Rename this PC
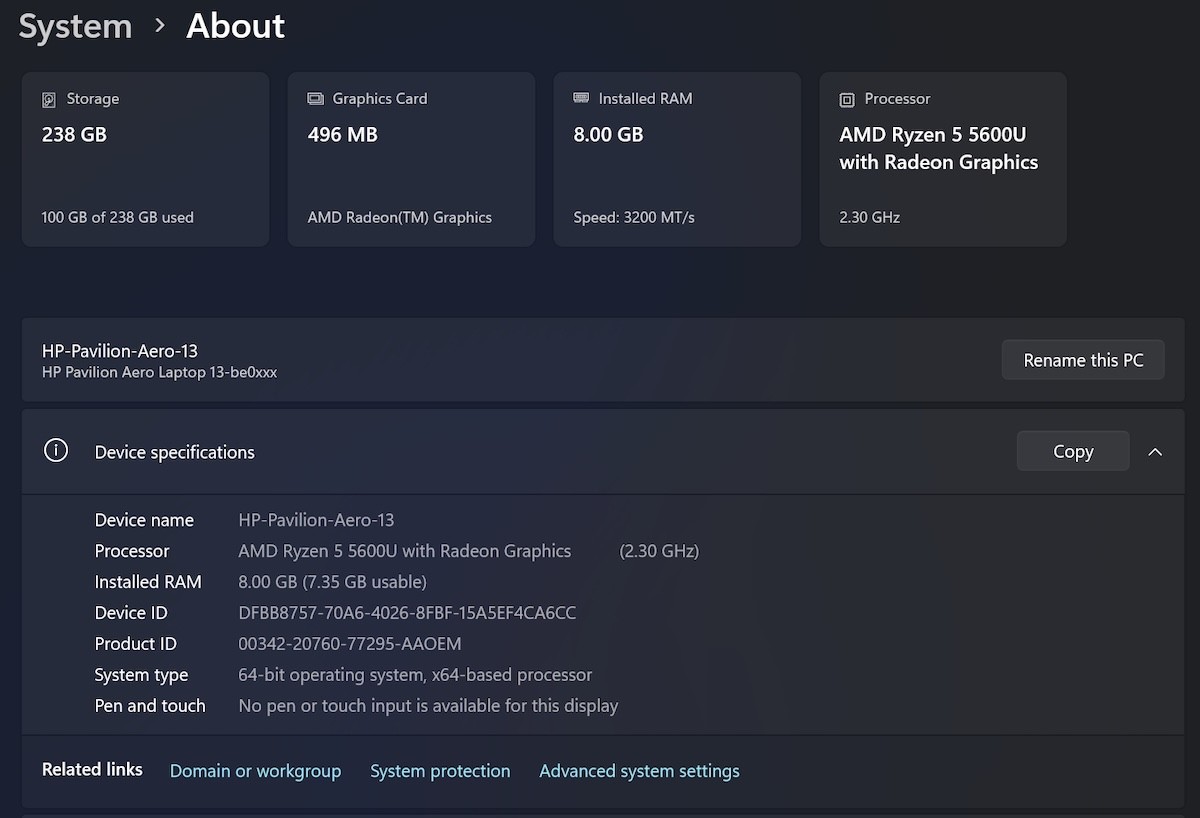 [x=1083, y=360]
